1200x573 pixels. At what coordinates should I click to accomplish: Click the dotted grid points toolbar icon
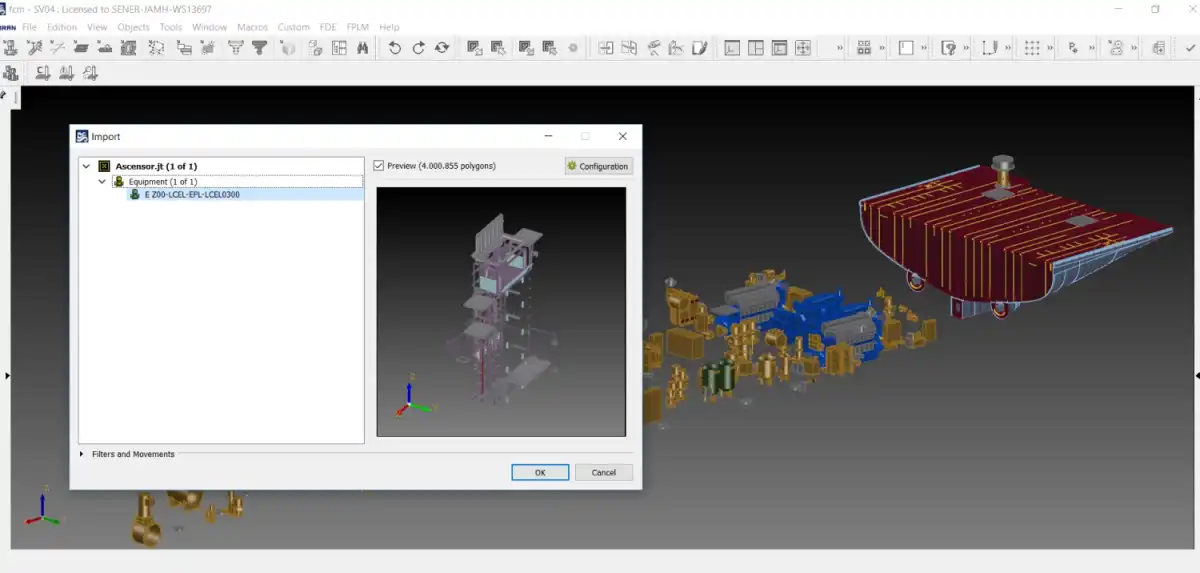[1032, 48]
